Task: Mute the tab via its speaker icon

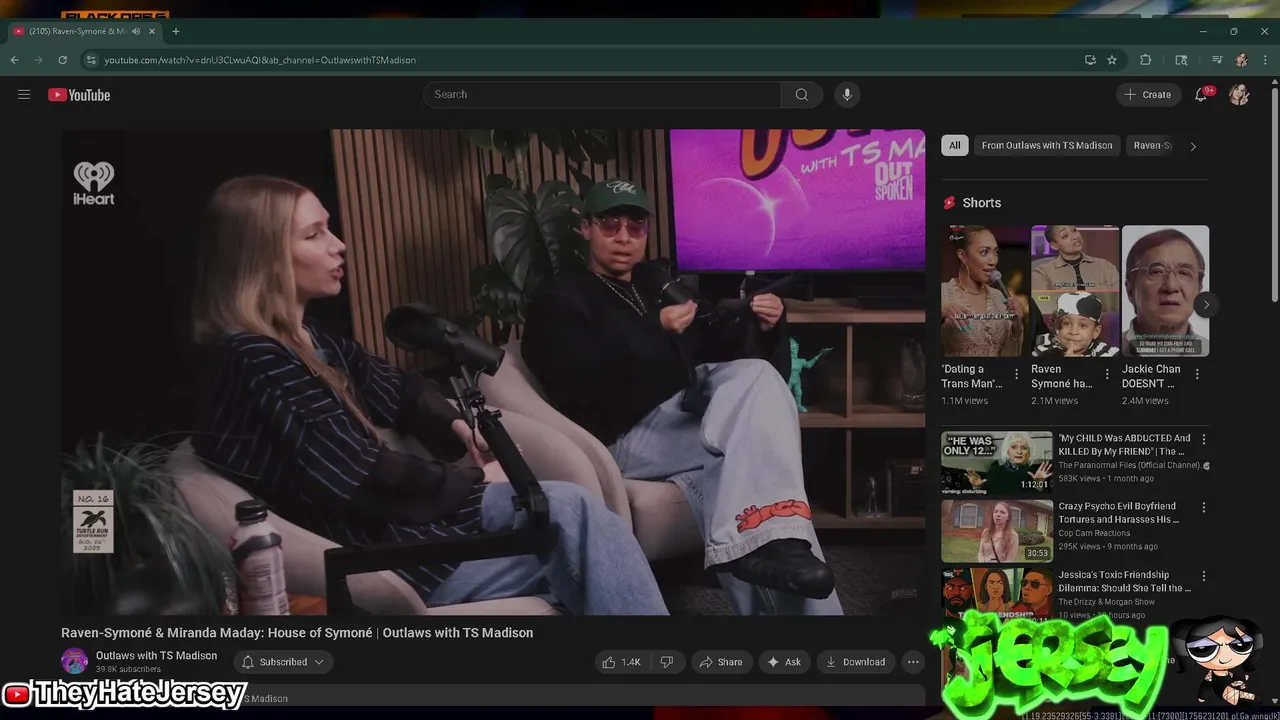Action: tap(136, 31)
